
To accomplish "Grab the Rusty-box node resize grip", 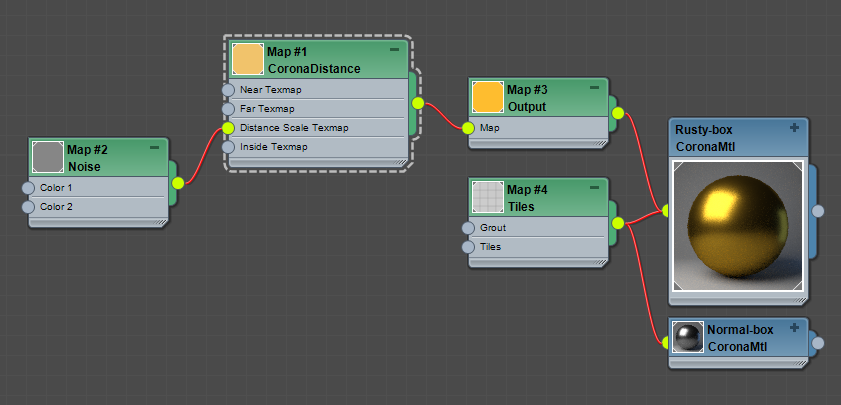I will click(800, 300).
